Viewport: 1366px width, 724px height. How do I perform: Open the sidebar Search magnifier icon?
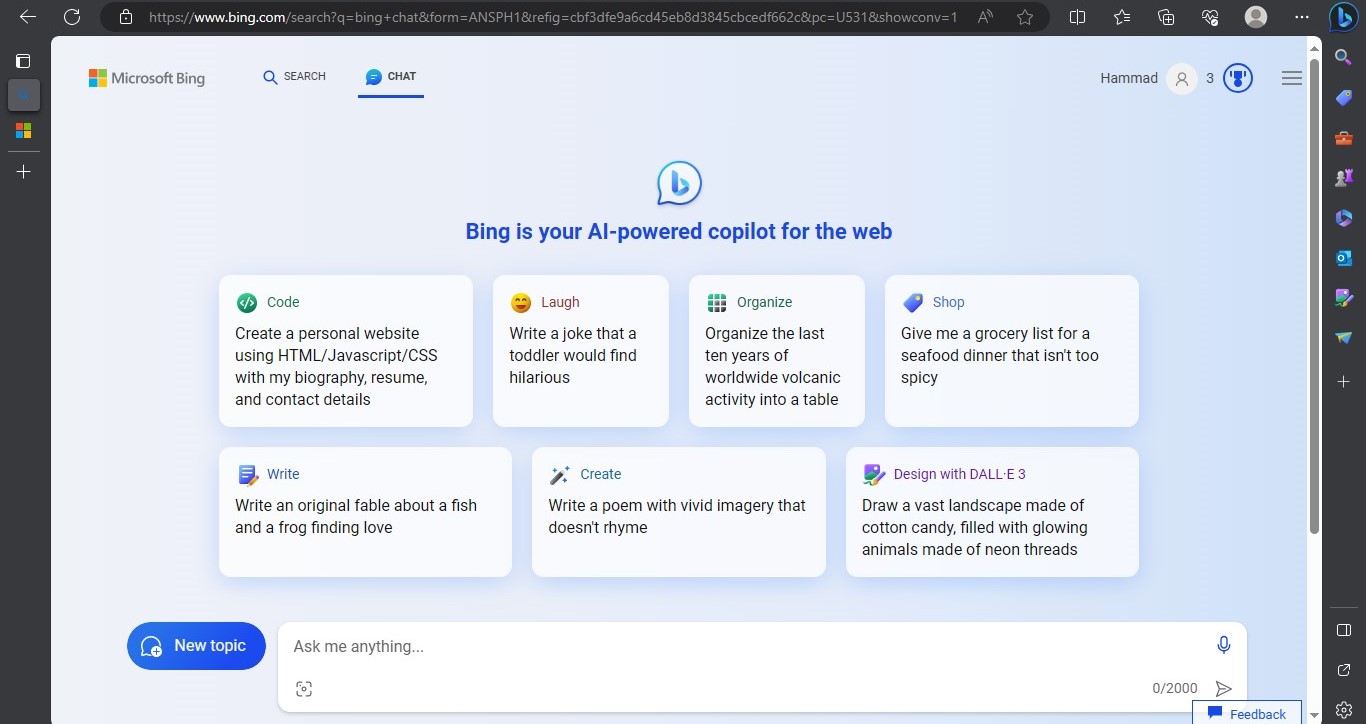click(1344, 58)
